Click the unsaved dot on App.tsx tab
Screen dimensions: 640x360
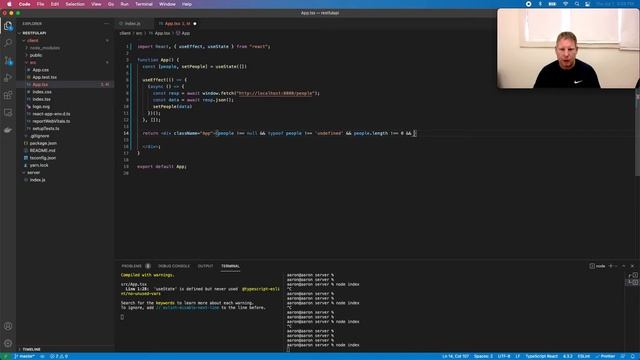[195, 24]
